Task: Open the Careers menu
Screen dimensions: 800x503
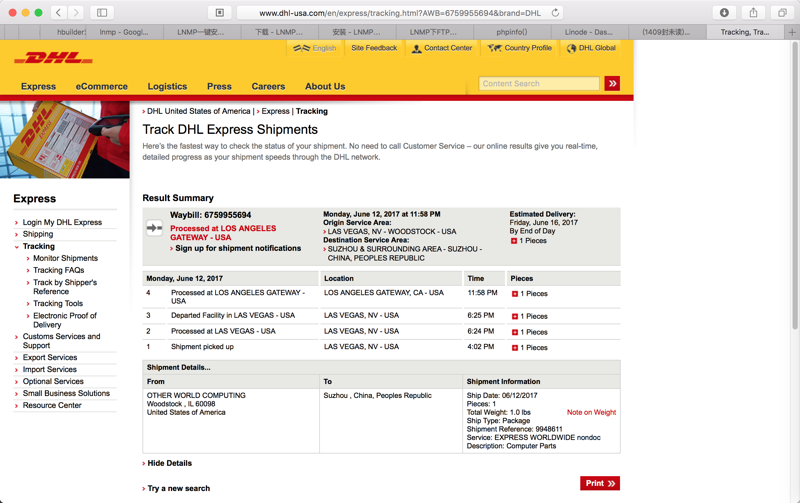Action: coord(268,86)
